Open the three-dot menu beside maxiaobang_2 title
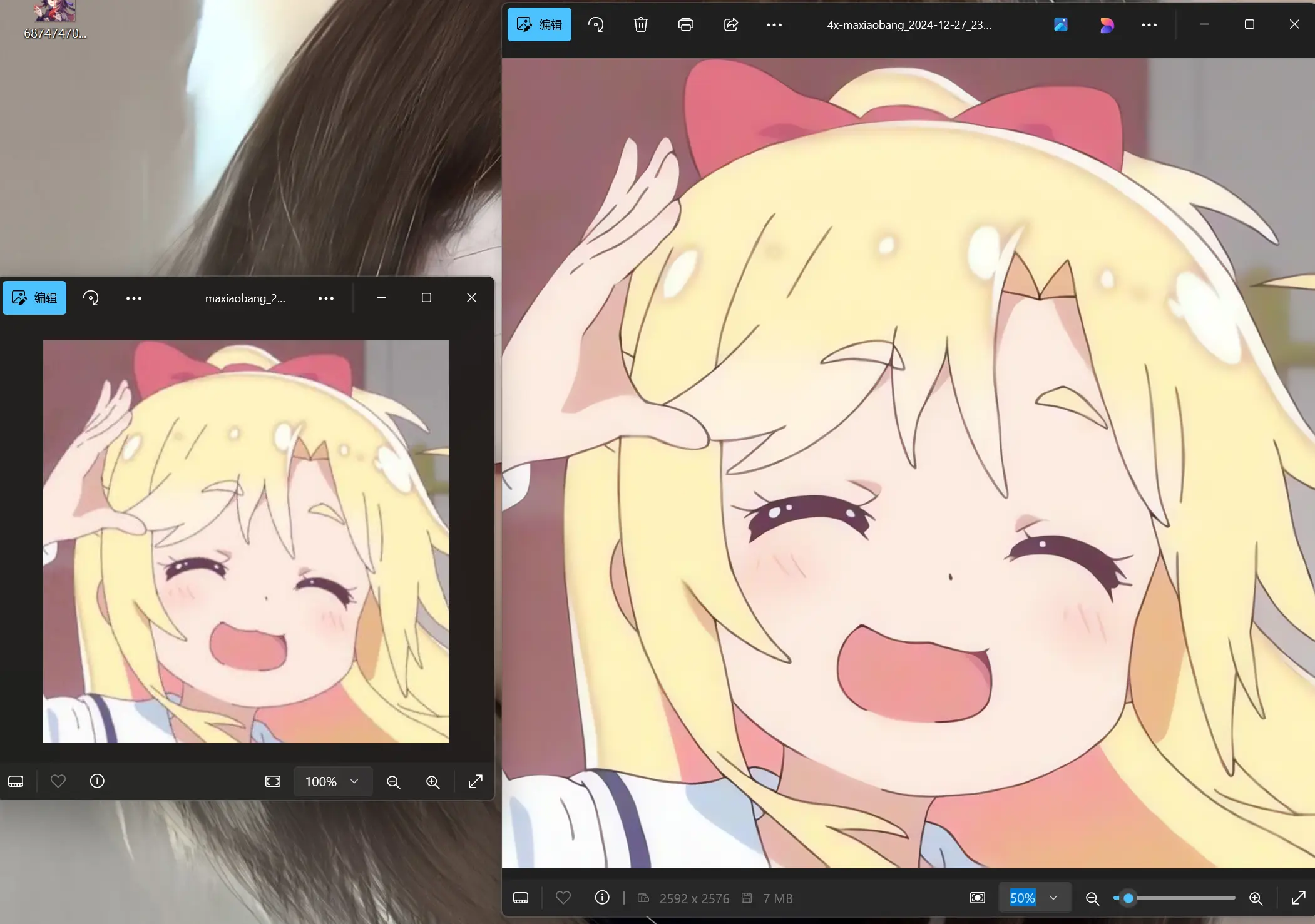The width and height of the screenshot is (1315, 924). pos(325,298)
